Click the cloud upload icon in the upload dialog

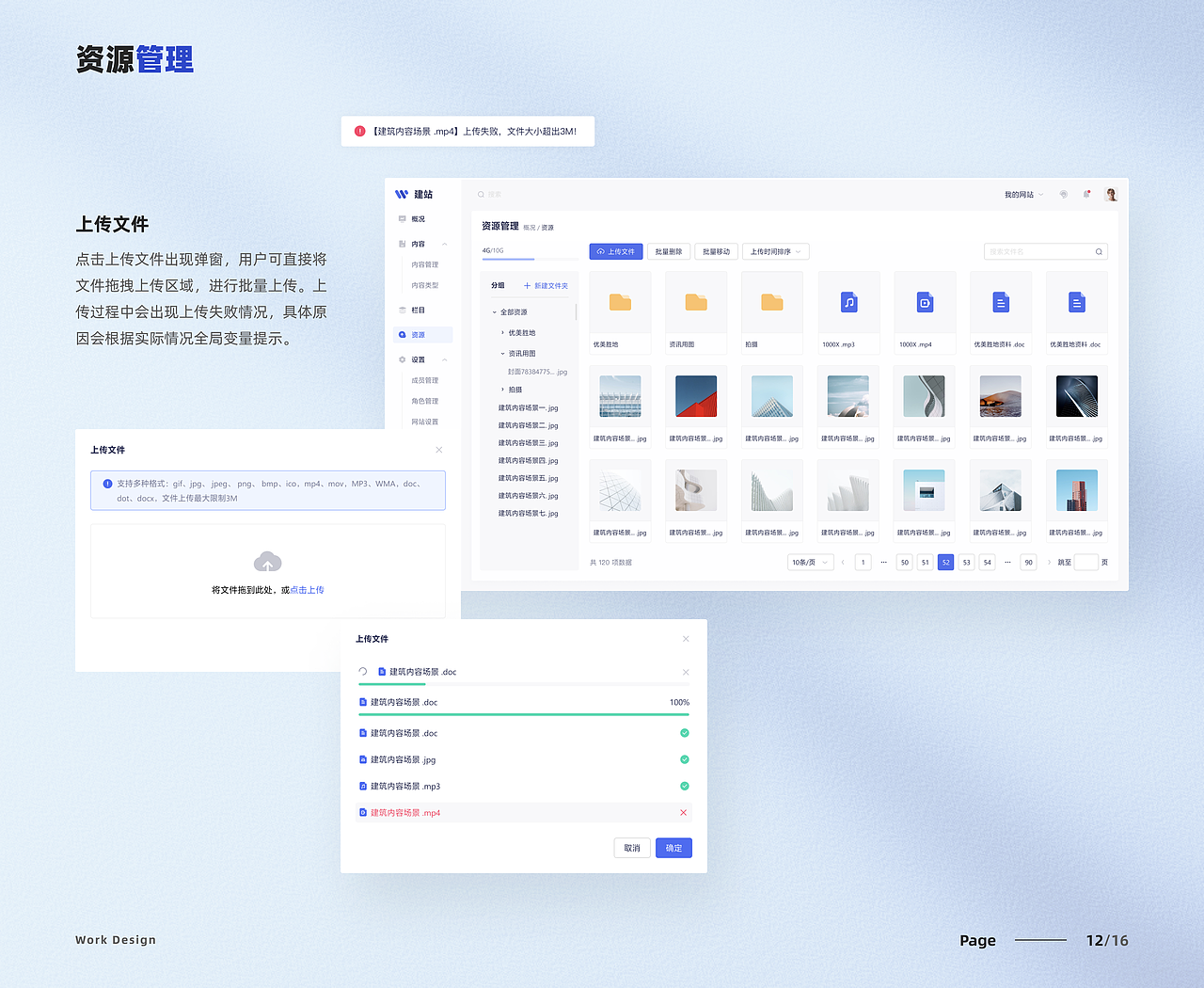pyautogui.click(x=268, y=561)
